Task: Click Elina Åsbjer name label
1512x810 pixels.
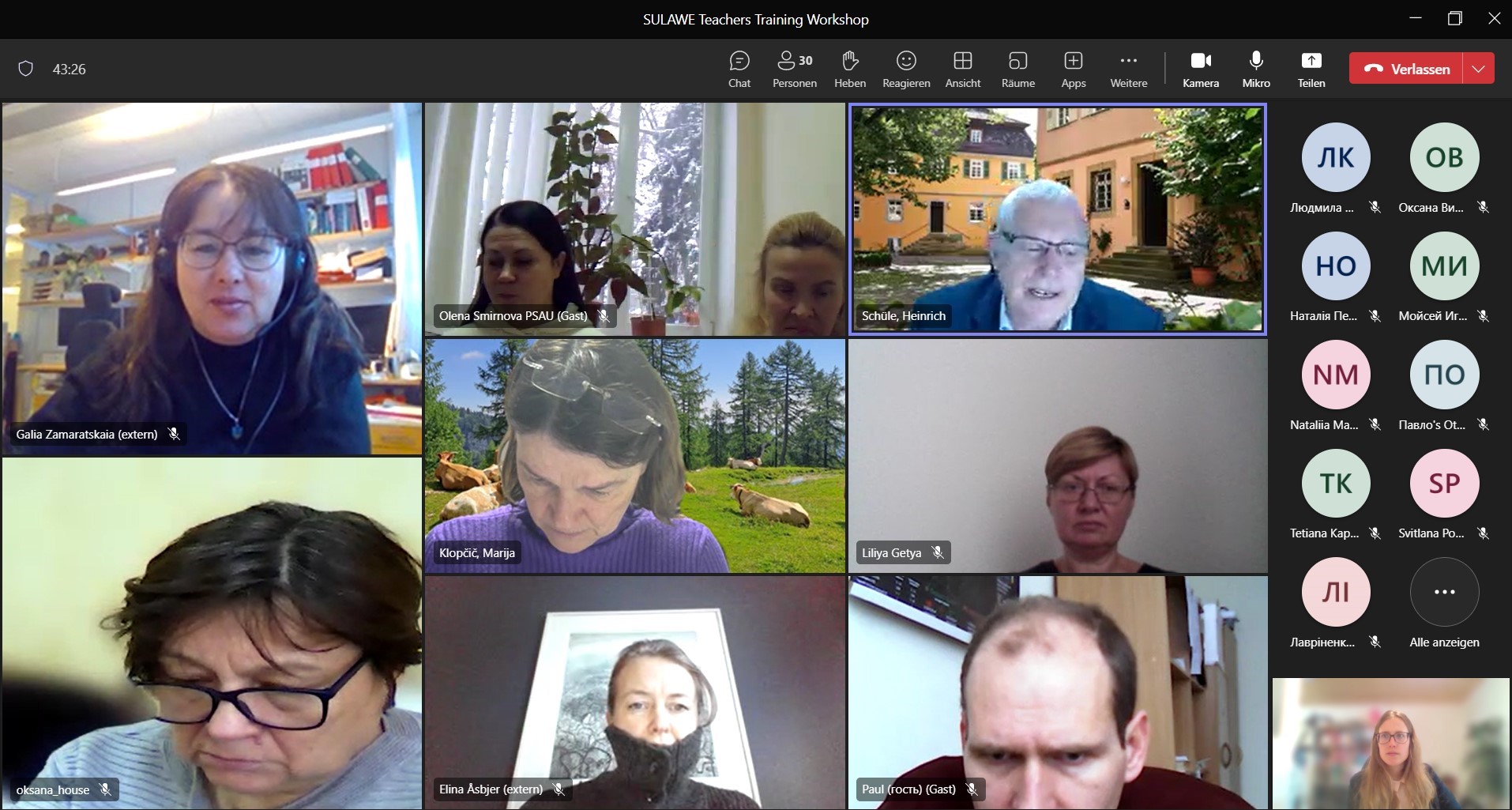Action: pyautogui.click(x=491, y=789)
